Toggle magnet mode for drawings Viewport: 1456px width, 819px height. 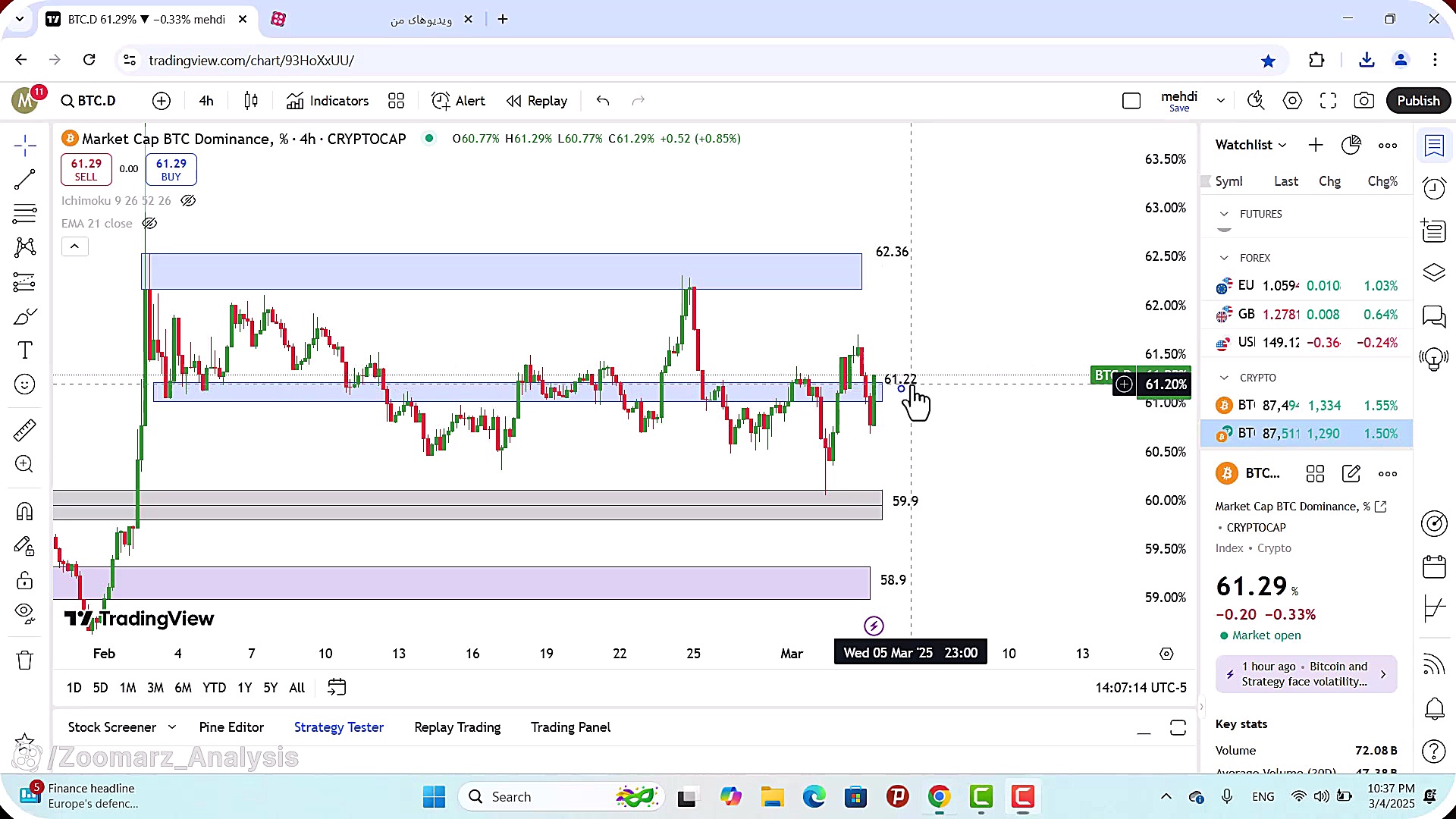tap(25, 512)
